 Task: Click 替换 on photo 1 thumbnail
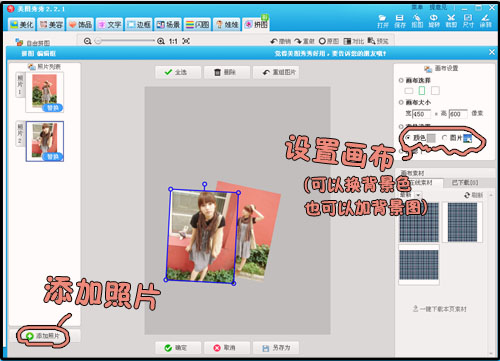[x=53, y=108]
